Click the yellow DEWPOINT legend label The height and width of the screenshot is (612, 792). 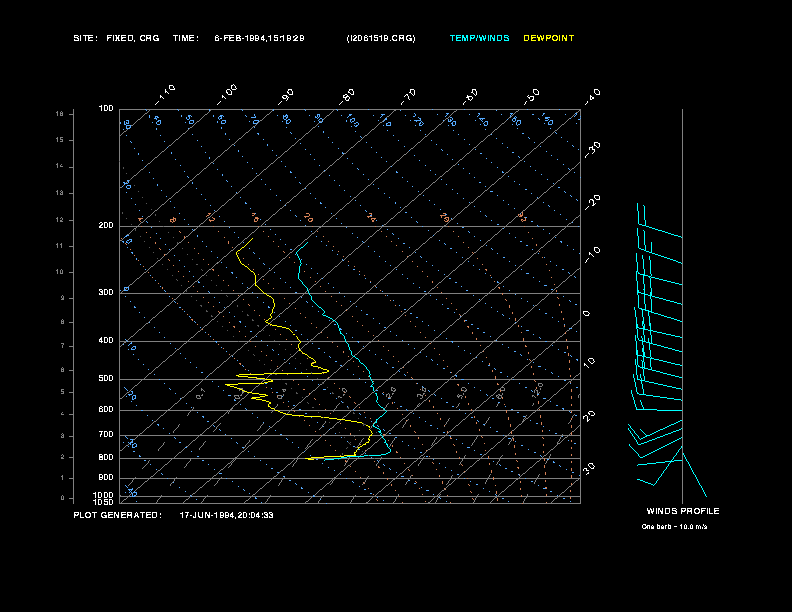(549, 38)
